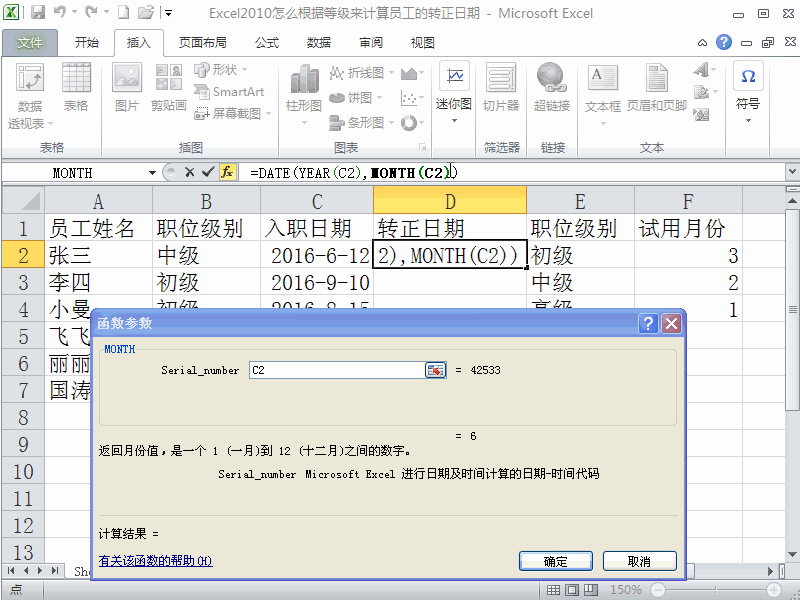Click 取消 to cancel the dialog
The height and width of the screenshot is (600, 800).
tap(639, 561)
